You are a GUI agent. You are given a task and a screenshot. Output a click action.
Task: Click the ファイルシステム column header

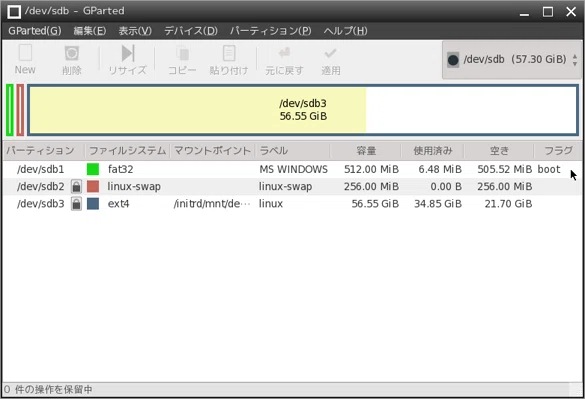click(128, 151)
